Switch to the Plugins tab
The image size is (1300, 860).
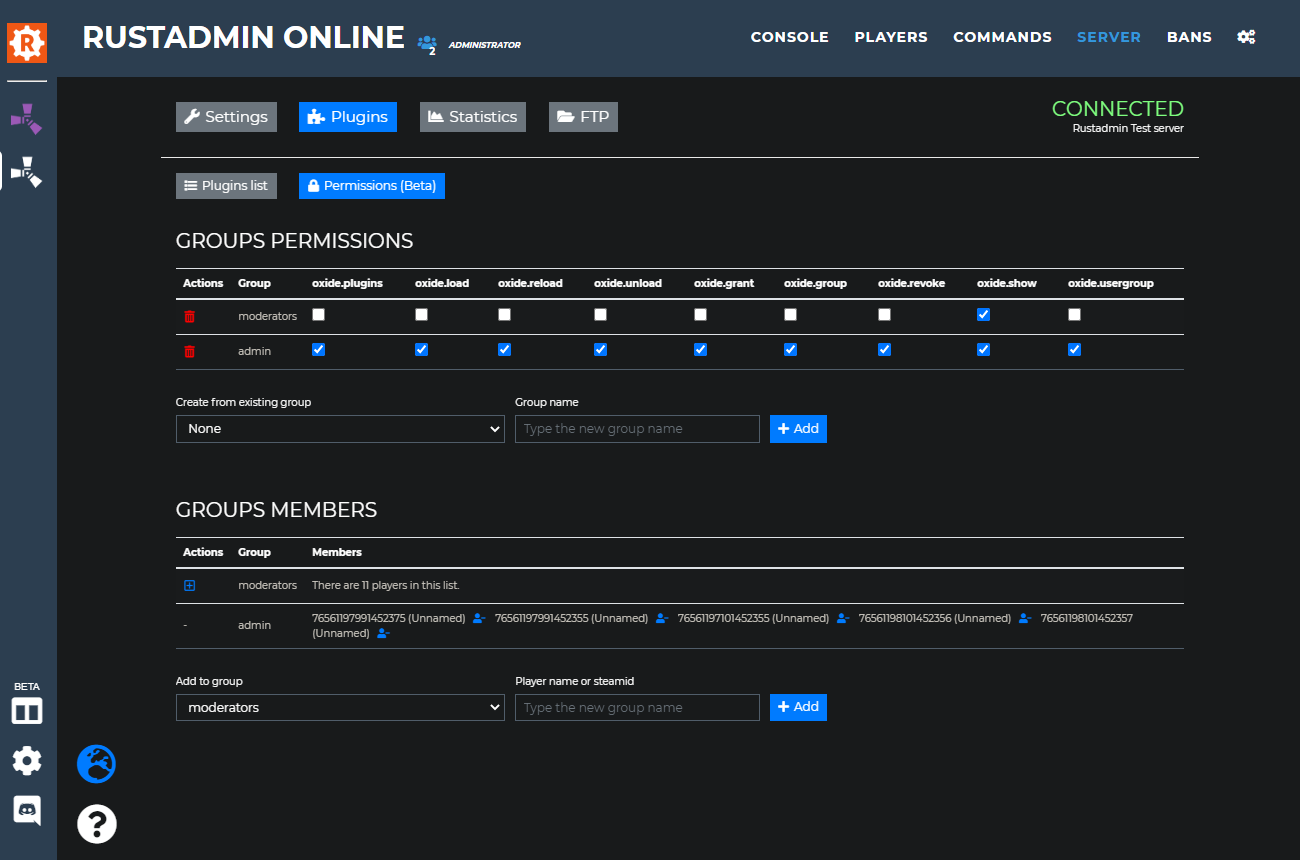348,117
